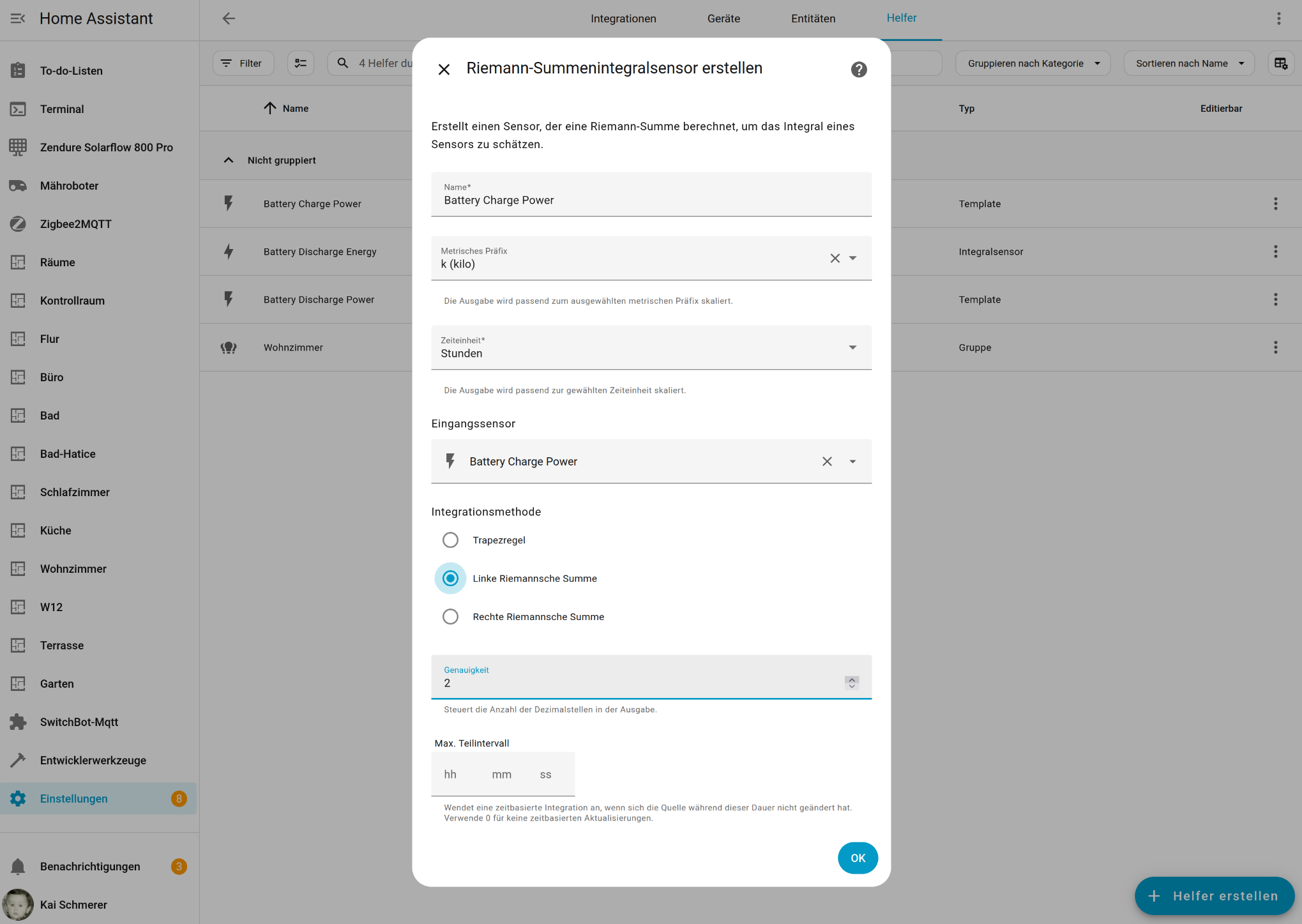
Task: Open the Zeiteinheit dropdown
Action: (852, 347)
